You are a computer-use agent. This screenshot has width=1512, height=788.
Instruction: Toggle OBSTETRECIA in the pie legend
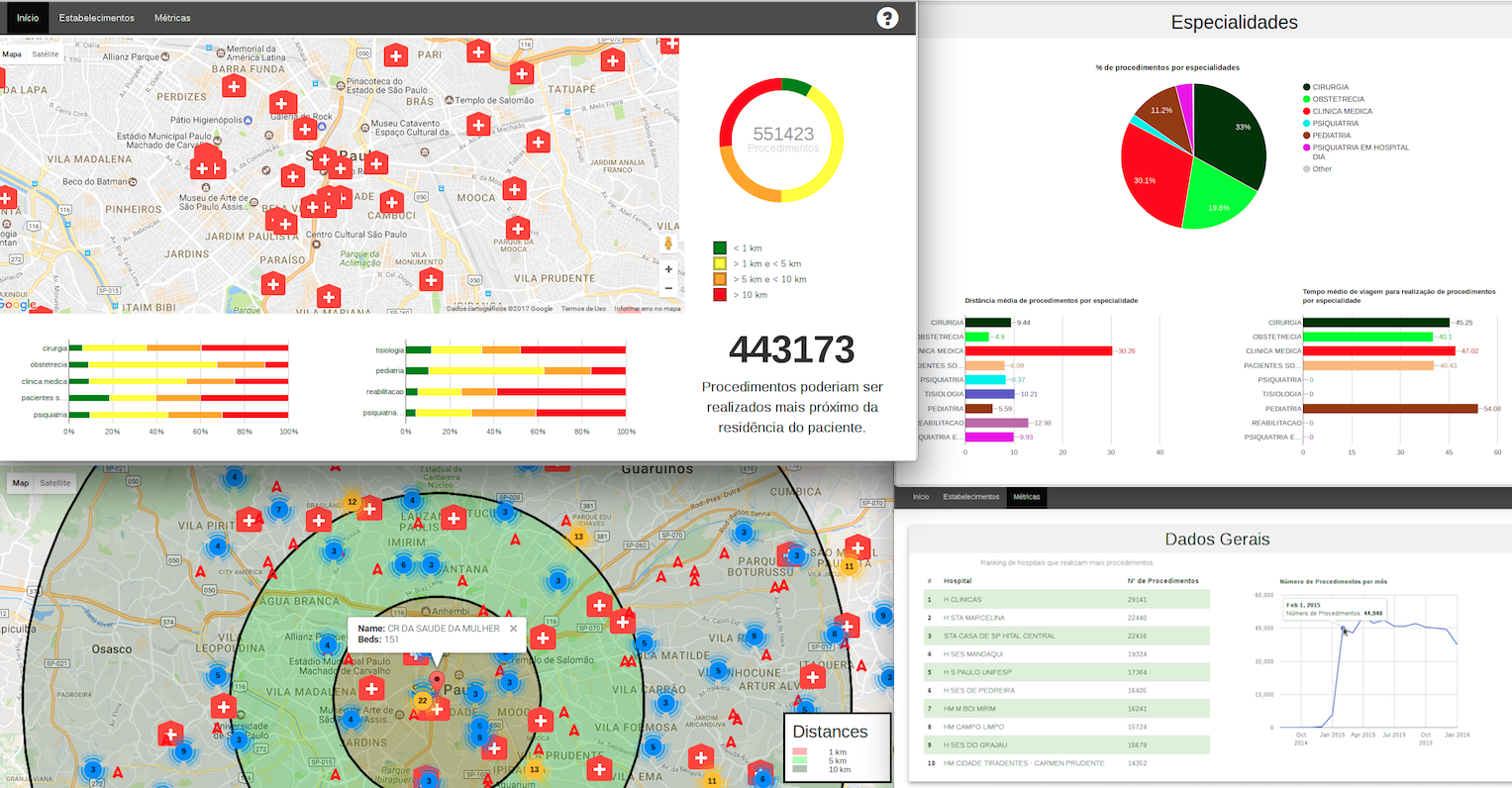point(1334,99)
